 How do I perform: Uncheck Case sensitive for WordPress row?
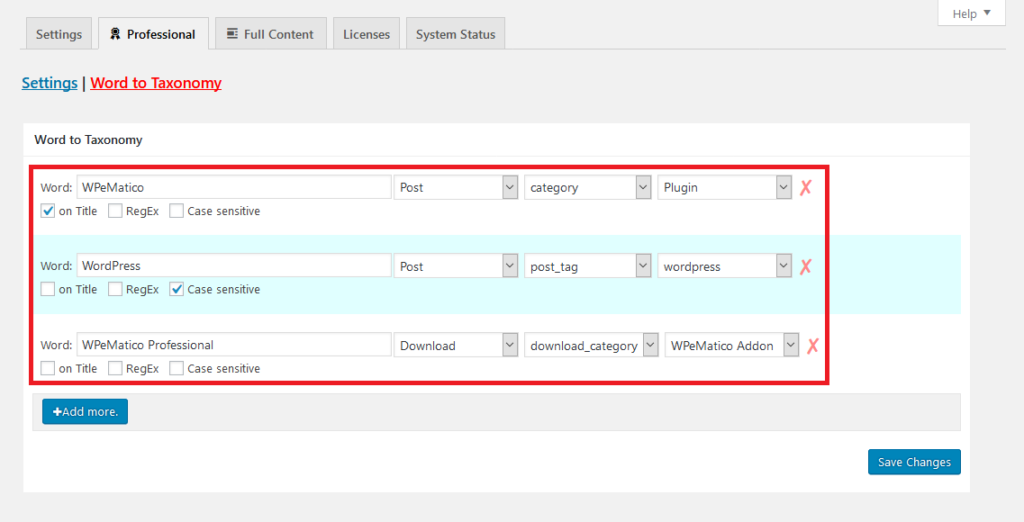point(176,289)
